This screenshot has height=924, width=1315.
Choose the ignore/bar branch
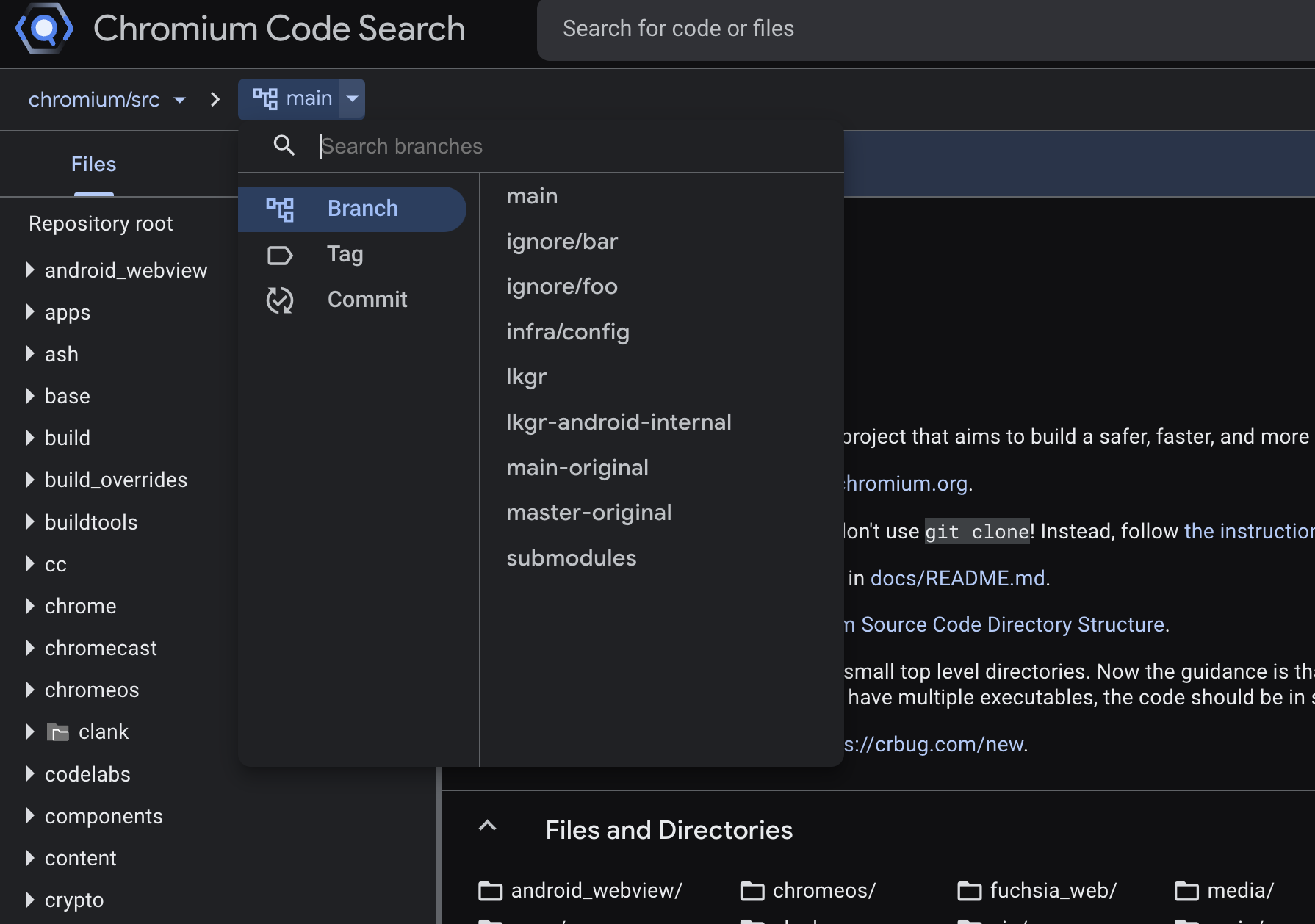pyautogui.click(x=562, y=242)
